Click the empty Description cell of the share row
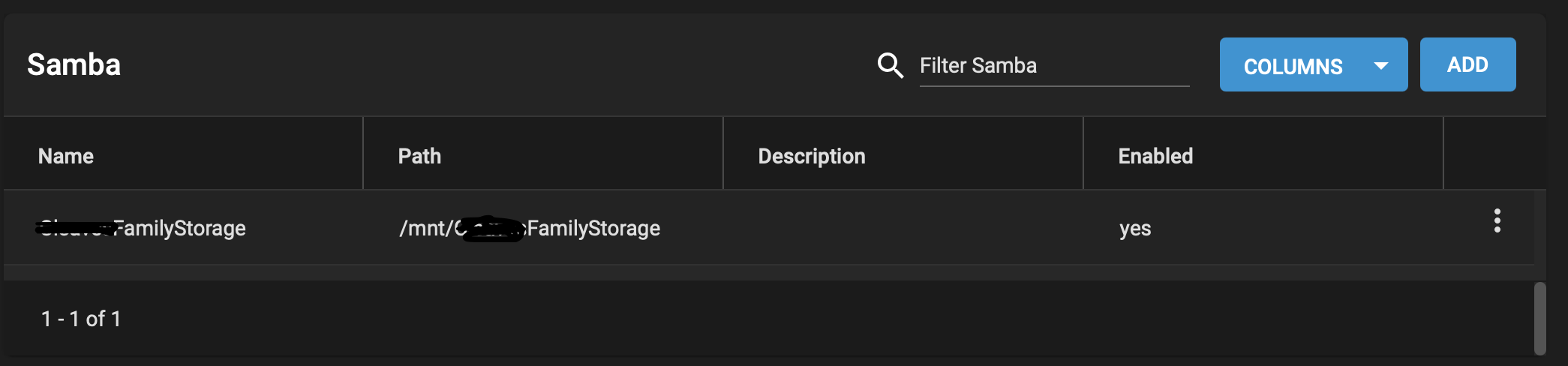The height and width of the screenshot is (366, 1568). tap(903, 227)
